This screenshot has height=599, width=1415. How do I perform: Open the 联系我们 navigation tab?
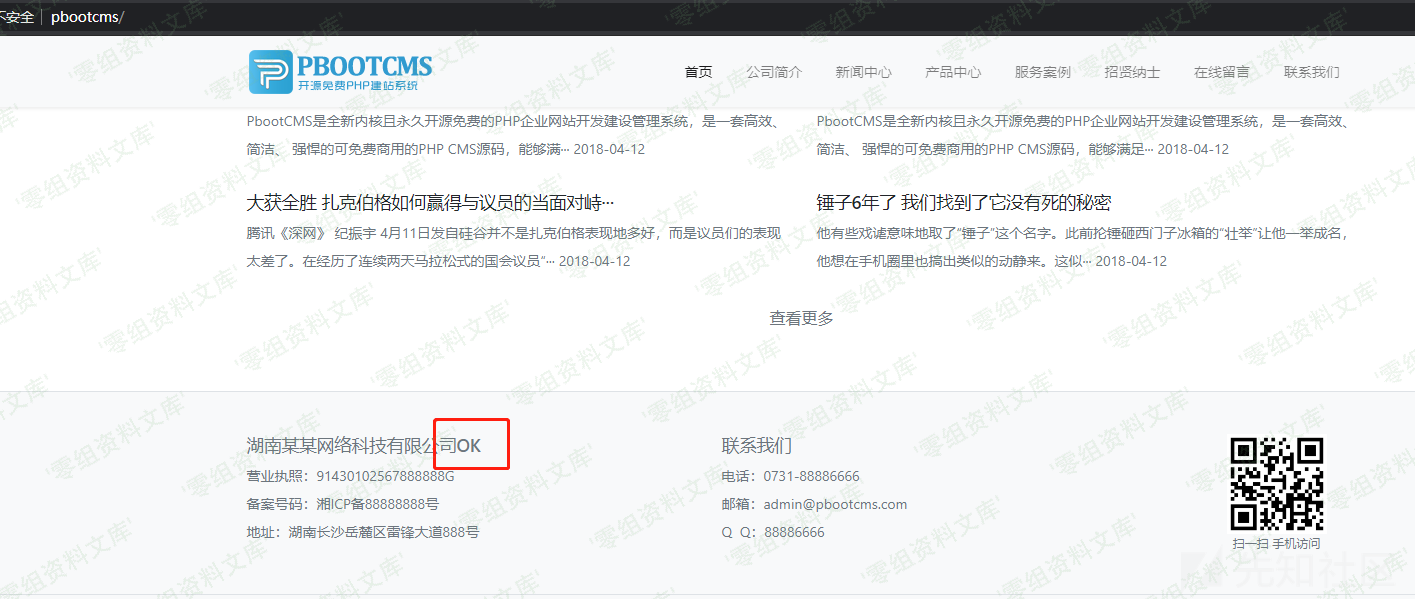[x=1311, y=71]
